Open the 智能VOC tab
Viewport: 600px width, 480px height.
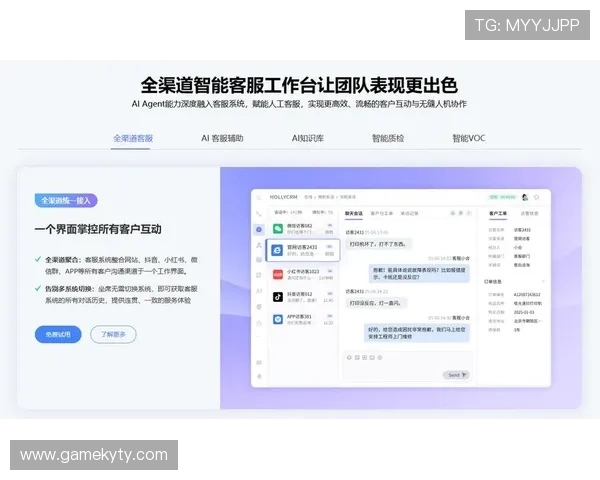[x=469, y=138]
